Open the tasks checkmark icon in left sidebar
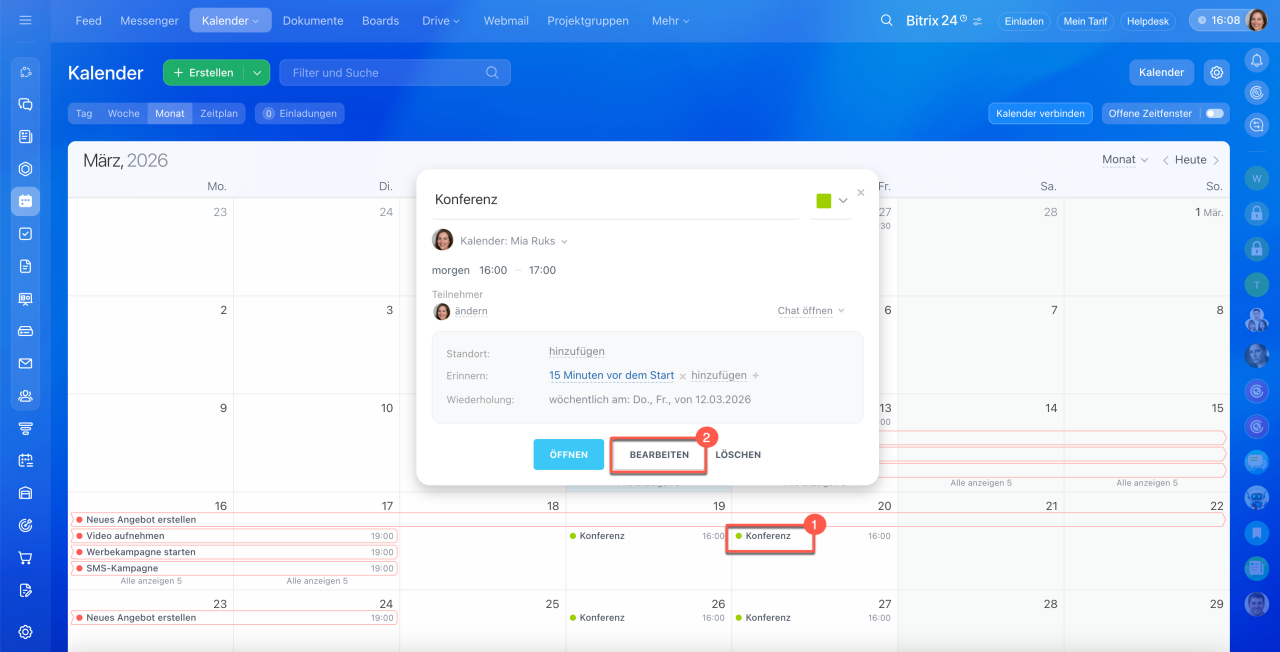 (26, 234)
